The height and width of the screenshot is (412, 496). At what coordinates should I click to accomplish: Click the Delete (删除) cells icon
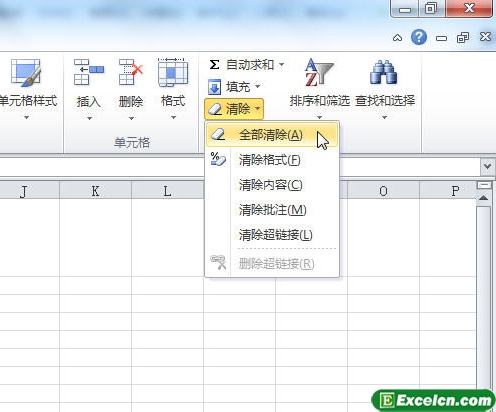[x=131, y=72]
